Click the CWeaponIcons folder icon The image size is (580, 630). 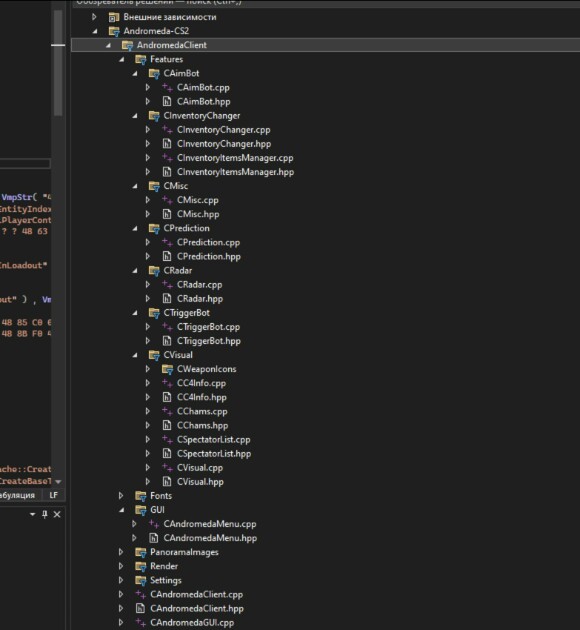[167, 369]
